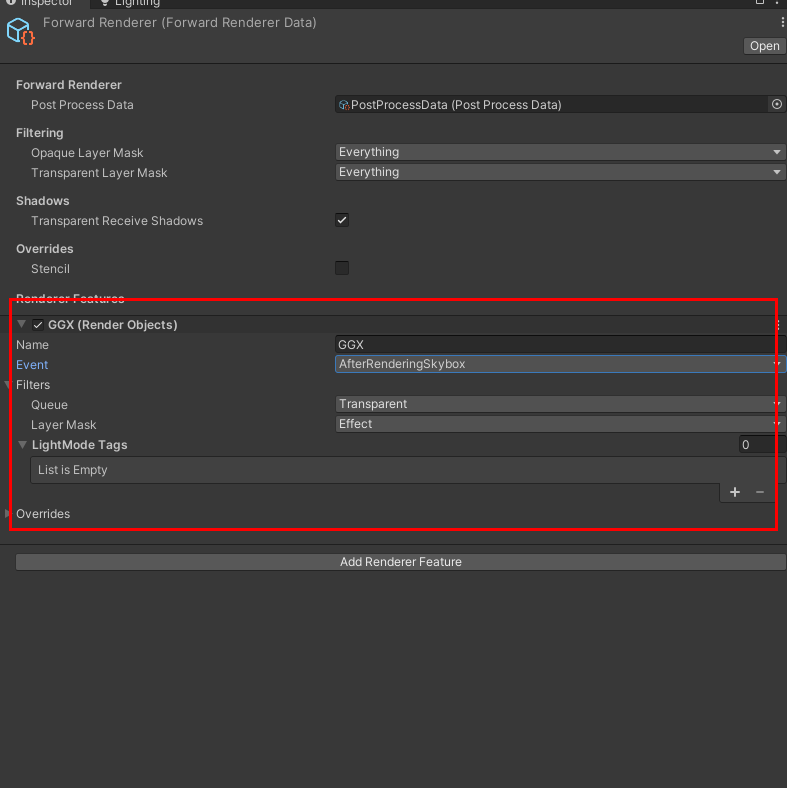787x788 pixels.
Task: Open the Queue dropdown set to Transparent
Action: (x=560, y=404)
